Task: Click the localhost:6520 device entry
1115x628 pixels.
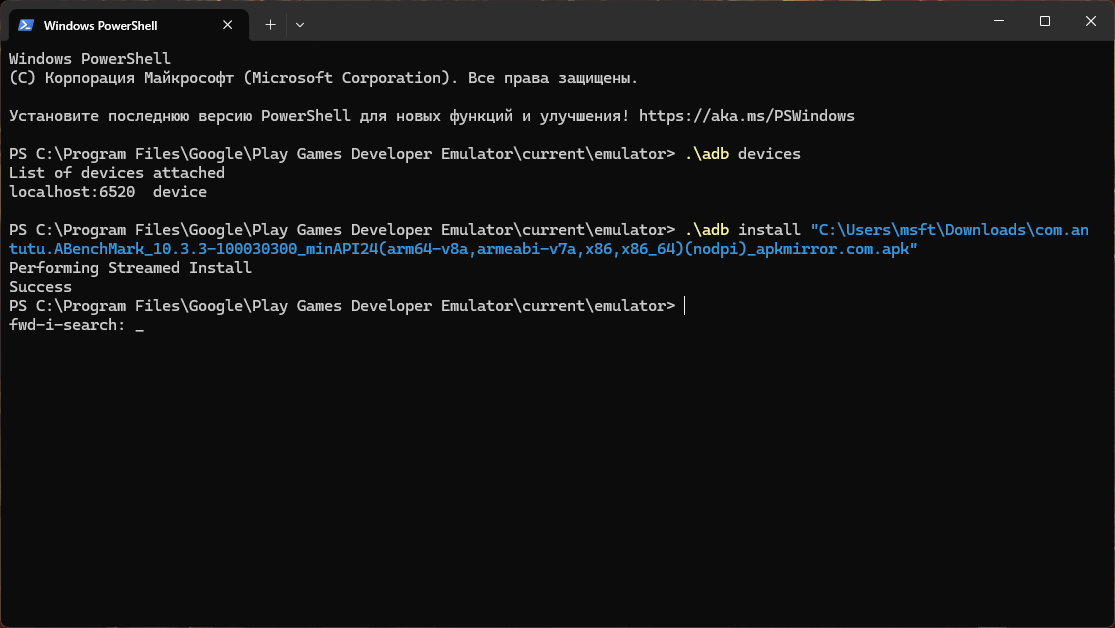Action: point(66,192)
